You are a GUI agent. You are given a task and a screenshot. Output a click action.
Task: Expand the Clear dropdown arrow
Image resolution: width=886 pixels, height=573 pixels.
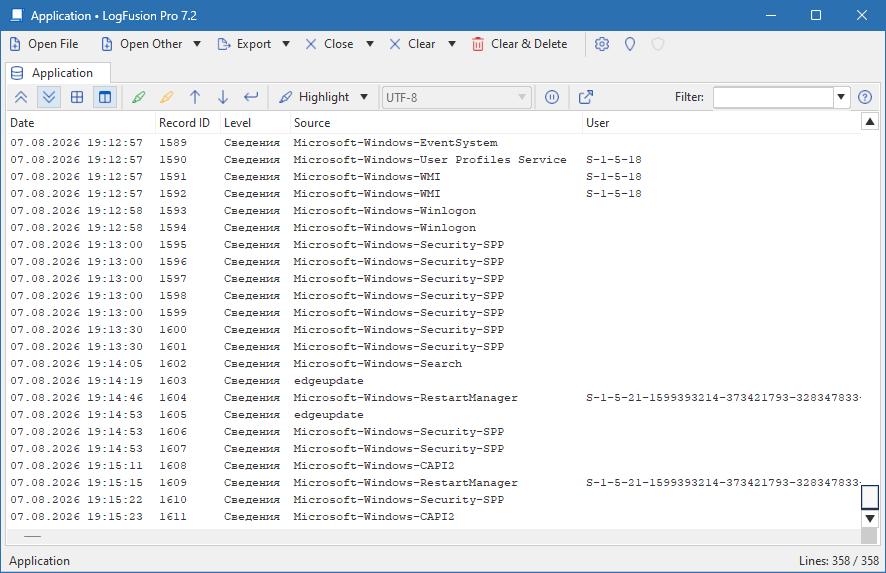click(x=452, y=44)
